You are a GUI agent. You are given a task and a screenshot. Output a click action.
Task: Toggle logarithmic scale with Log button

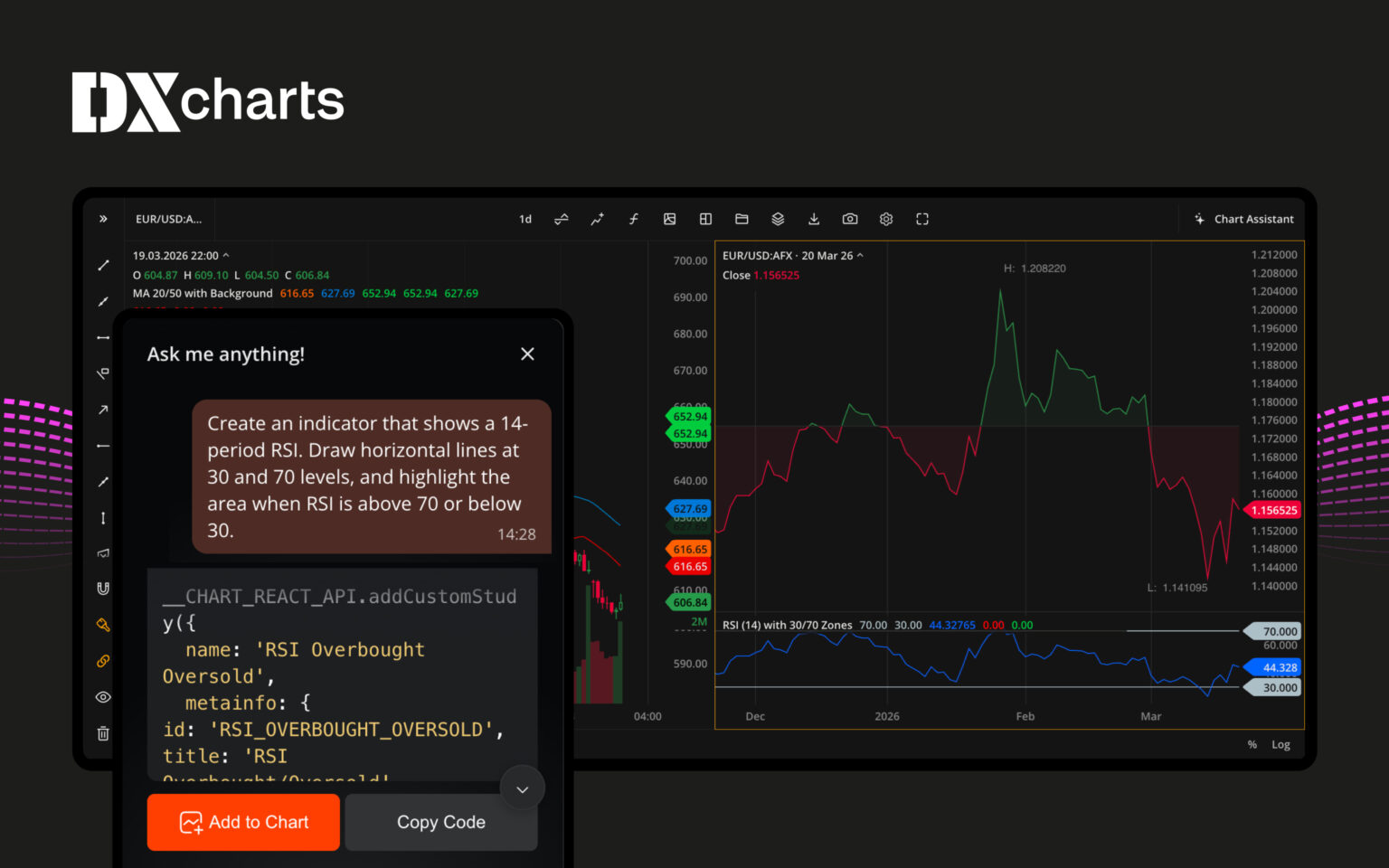[x=1280, y=744]
